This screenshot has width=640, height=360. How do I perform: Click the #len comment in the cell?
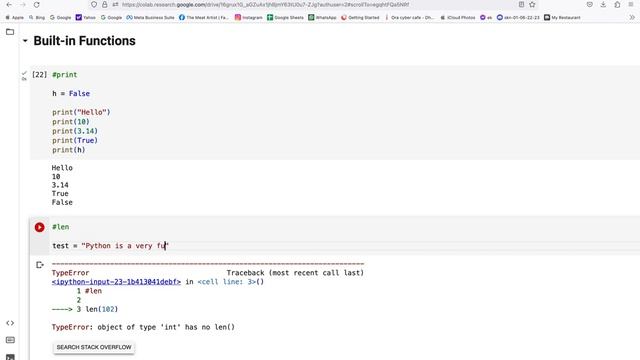pyautogui.click(x=60, y=227)
